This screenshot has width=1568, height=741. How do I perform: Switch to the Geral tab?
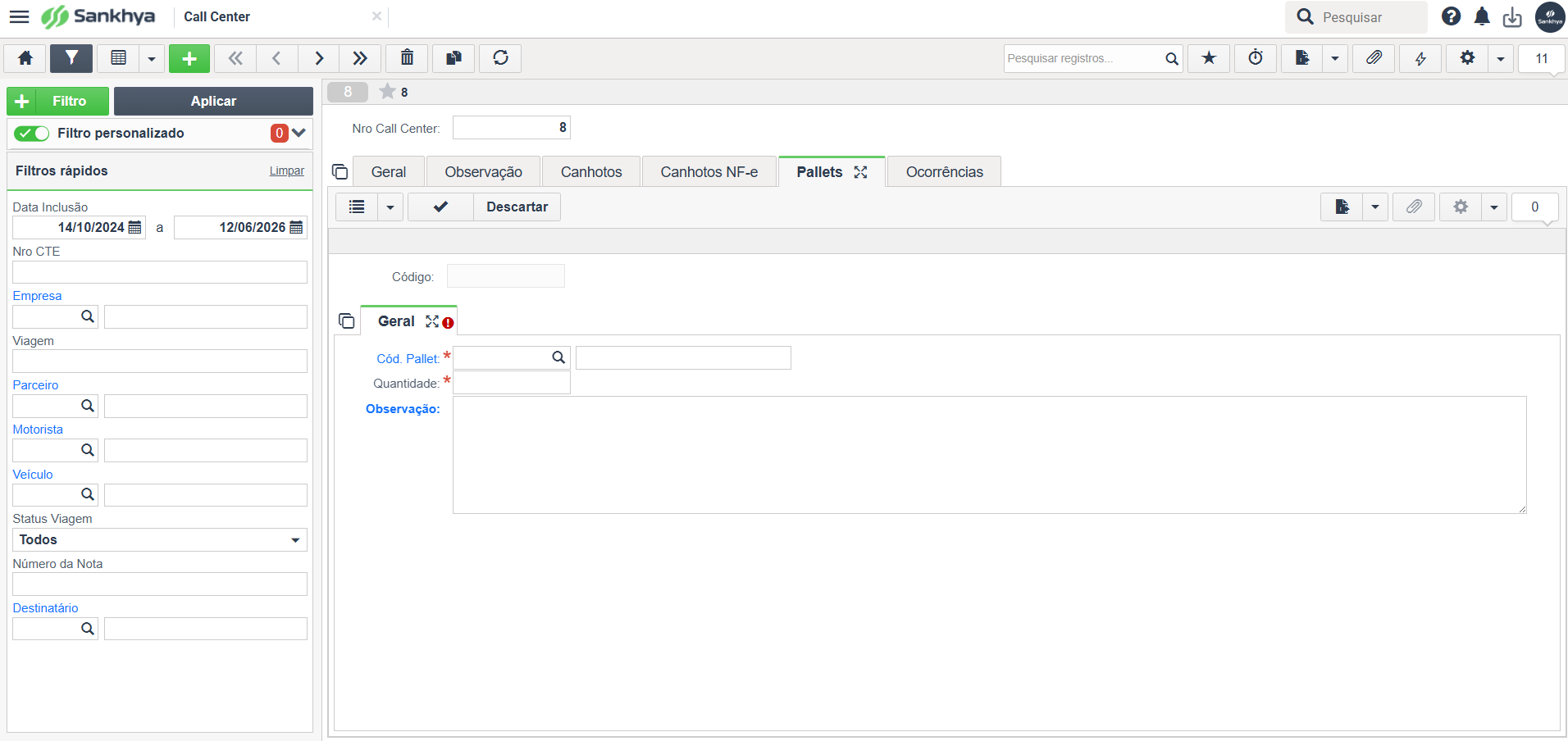pos(389,171)
